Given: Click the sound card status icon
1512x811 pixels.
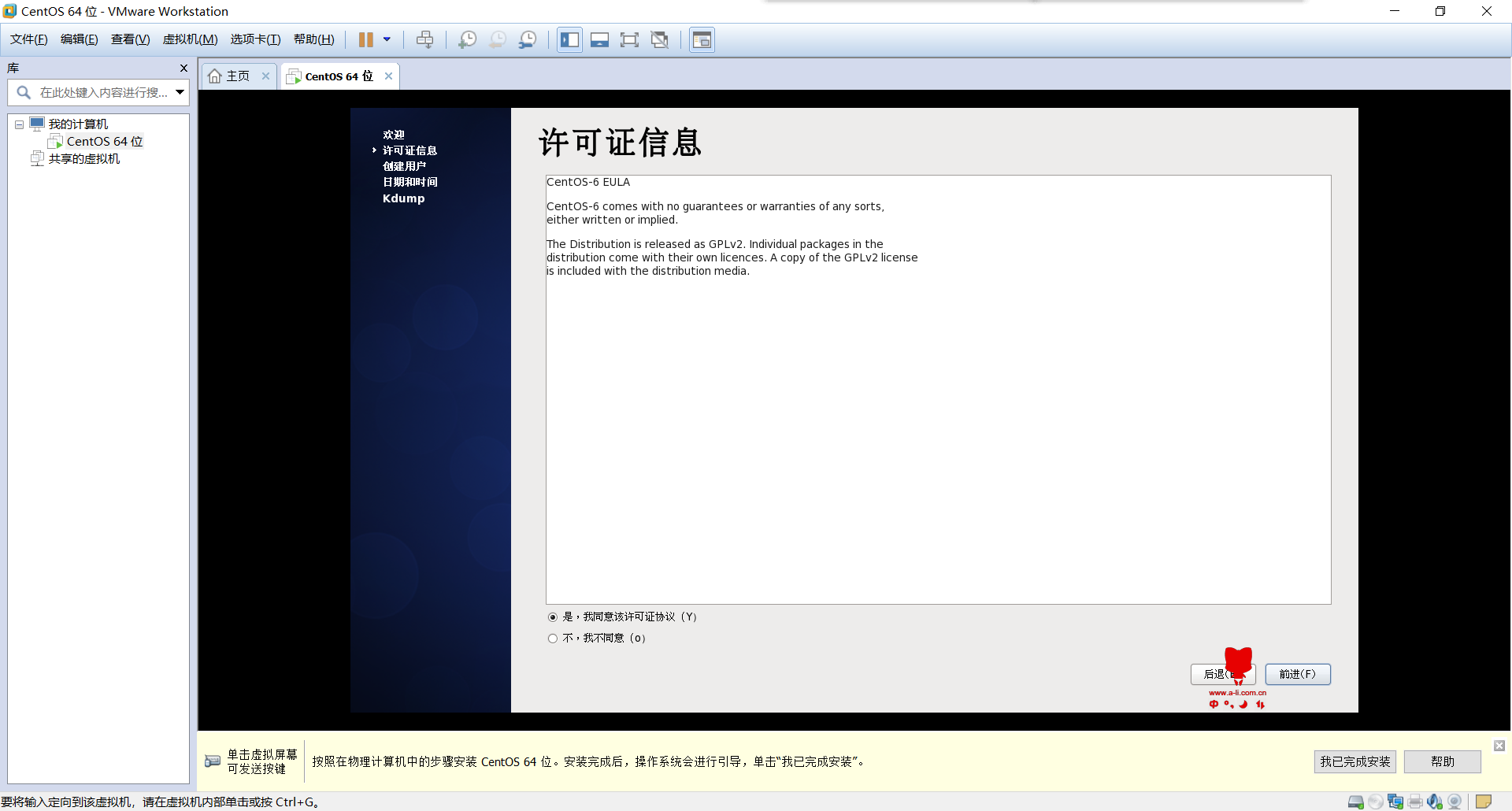Looking at the screenshot, I should pyautogui.click(x=1435, y=802).
